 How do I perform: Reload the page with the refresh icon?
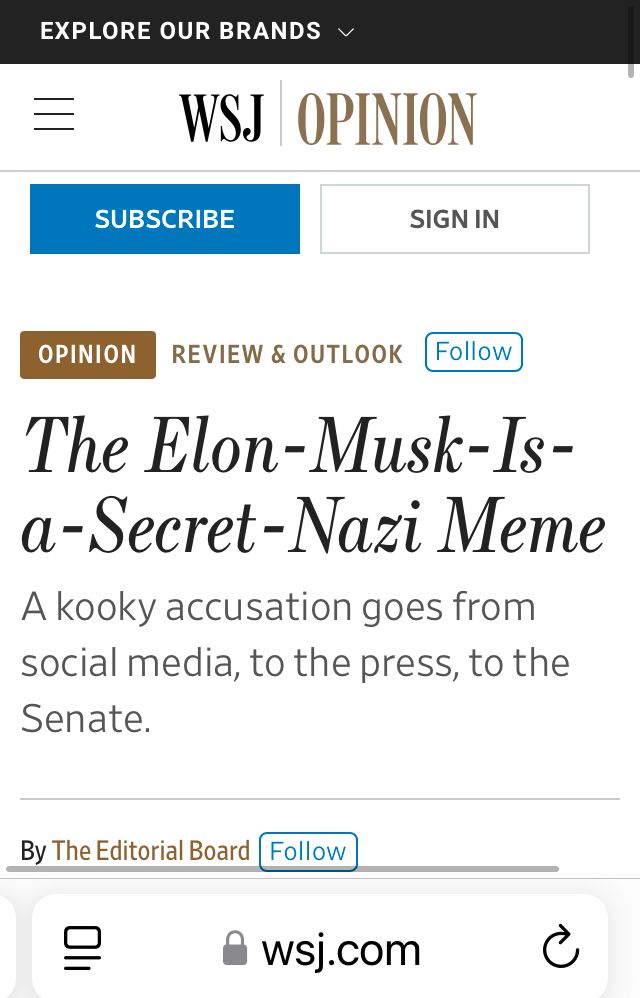point(561,947)
